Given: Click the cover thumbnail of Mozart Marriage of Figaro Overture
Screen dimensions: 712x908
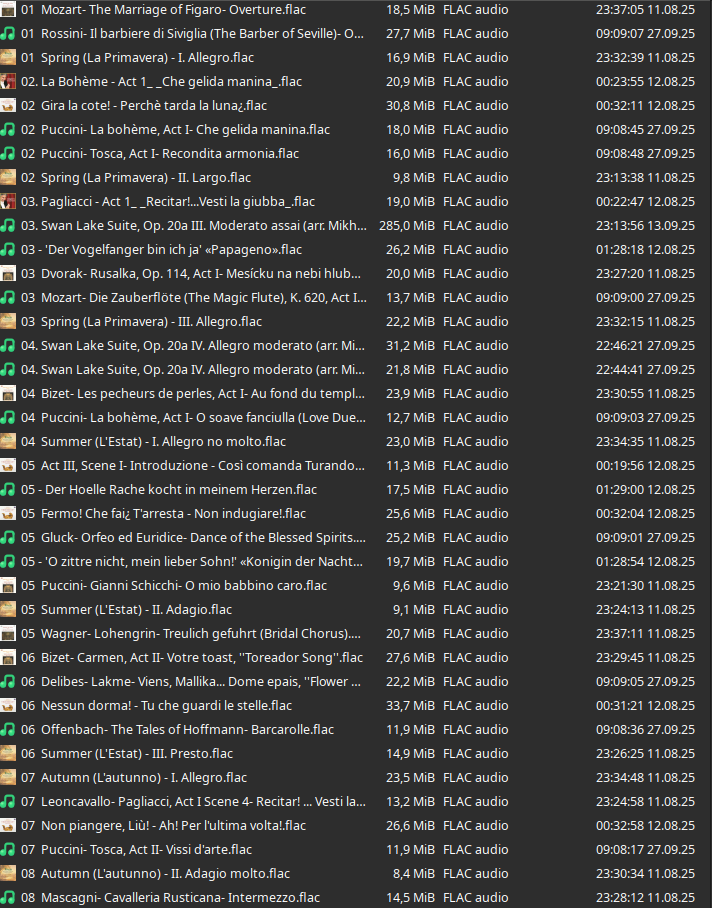Looking at the screenshot, I should (8, 9).
